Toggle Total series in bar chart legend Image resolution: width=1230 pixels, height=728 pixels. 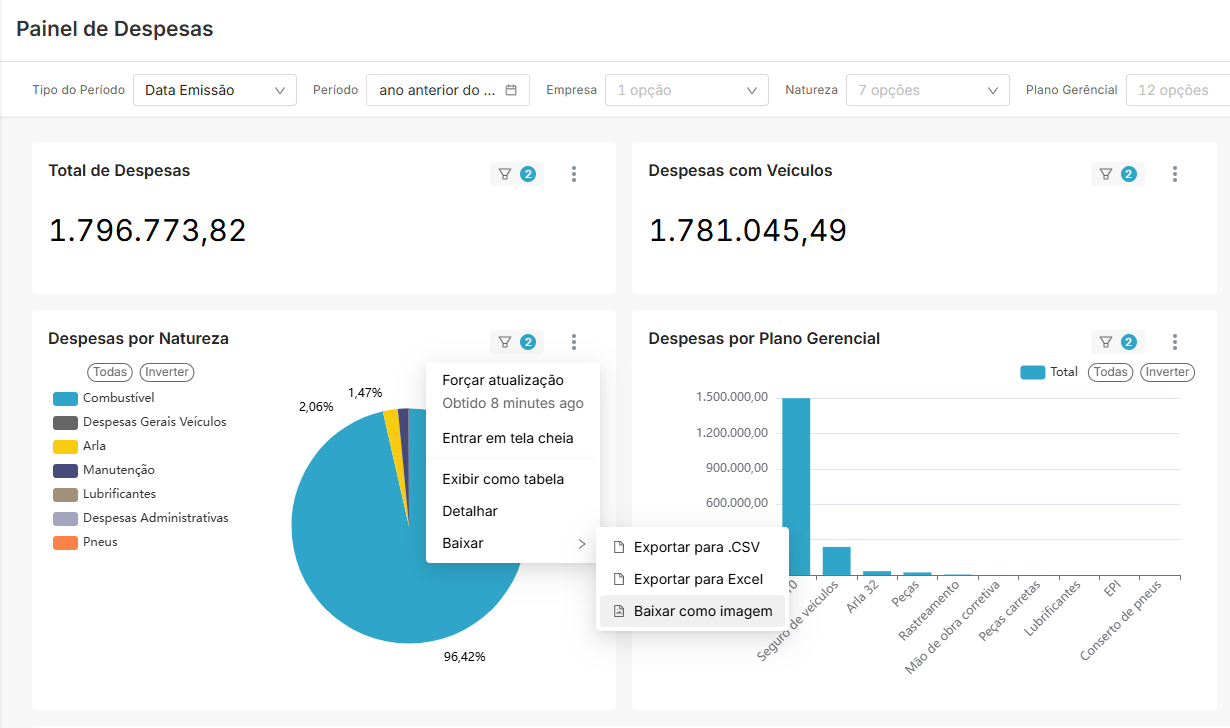[x=1049, y=372]
